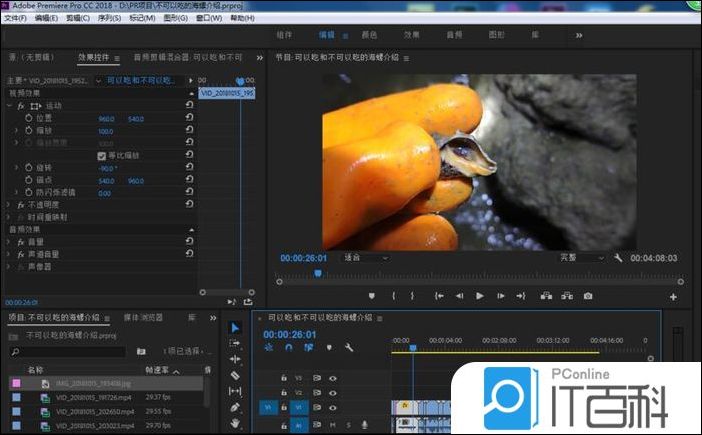Uncheck the 等比缩放 uniform scale checkbox
This screenshot has width=702, height=435.
pos(101,156)
